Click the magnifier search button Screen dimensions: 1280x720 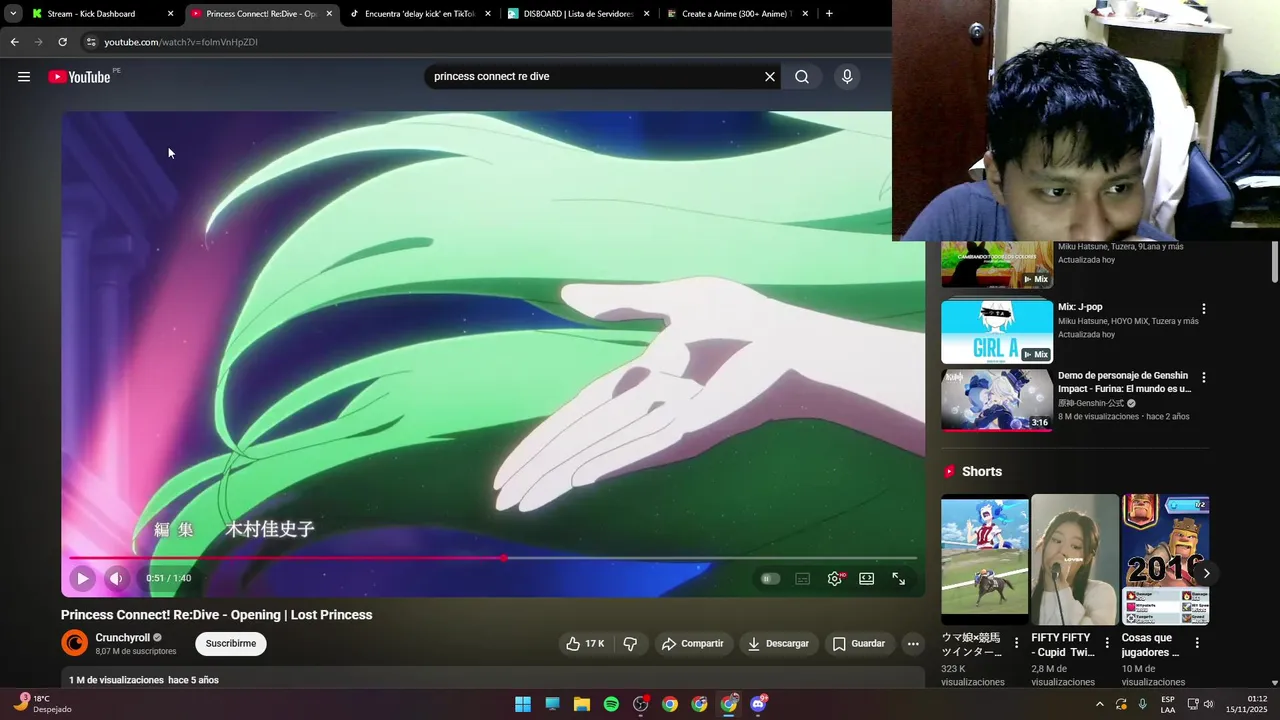tap(802, 77)
